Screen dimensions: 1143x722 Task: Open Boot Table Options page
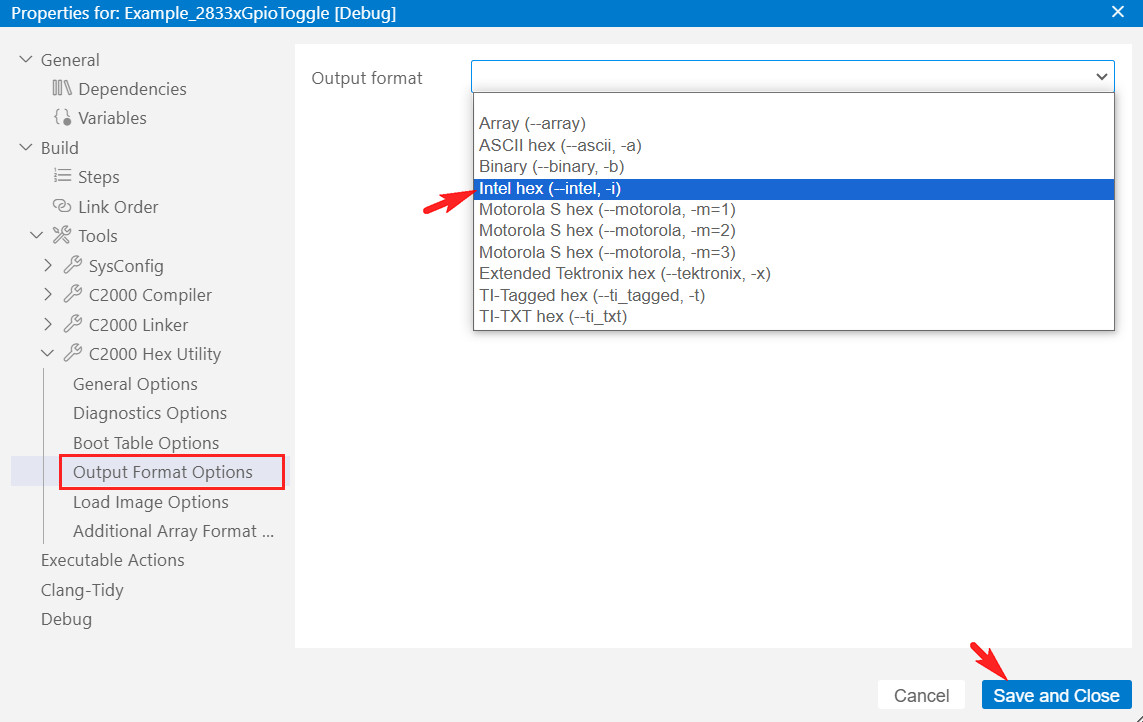[146, 443]
